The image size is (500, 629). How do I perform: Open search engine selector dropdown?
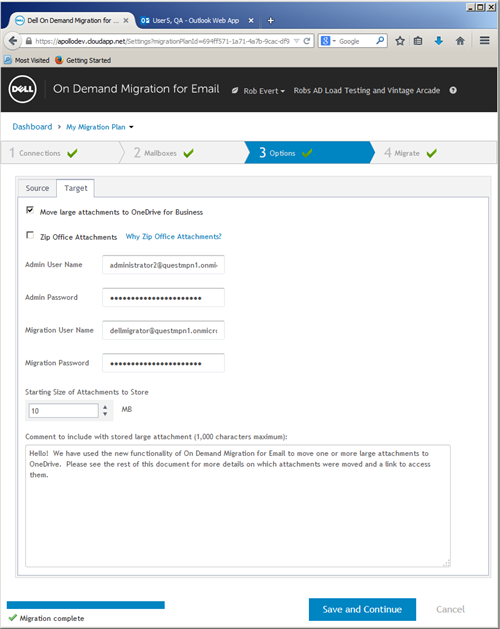click(x=328, y=41)
